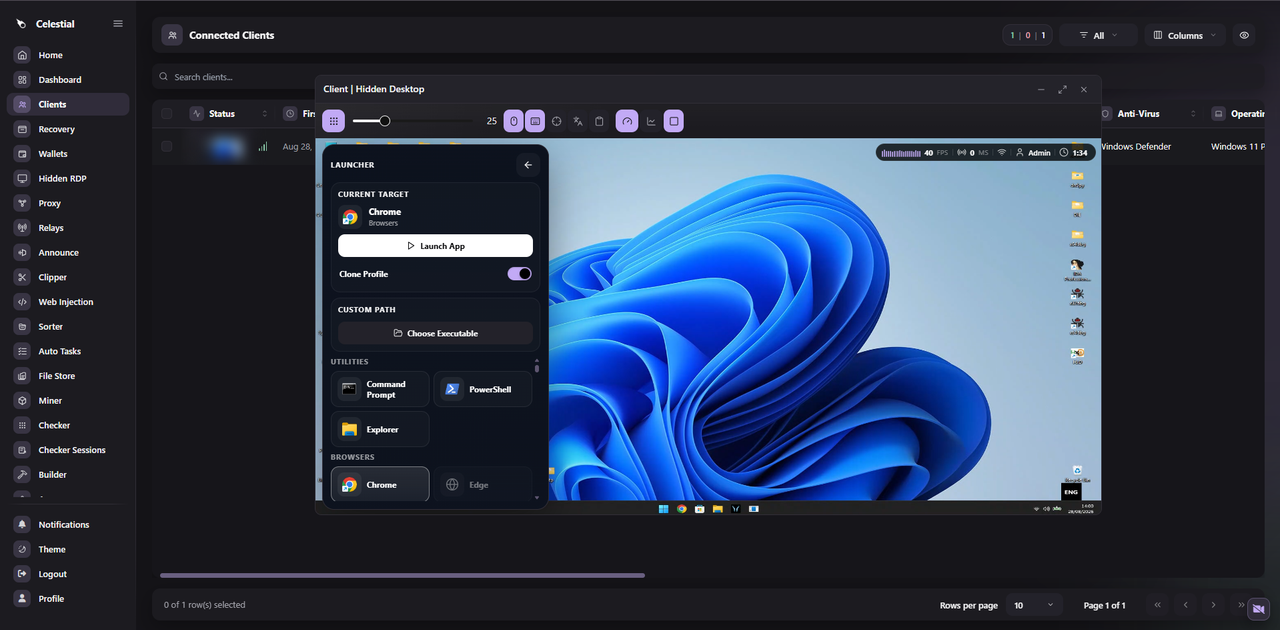This screenshot has height=630, width=1280.
Task: Open the Notifications bell icon
Action: coord(22,525)
